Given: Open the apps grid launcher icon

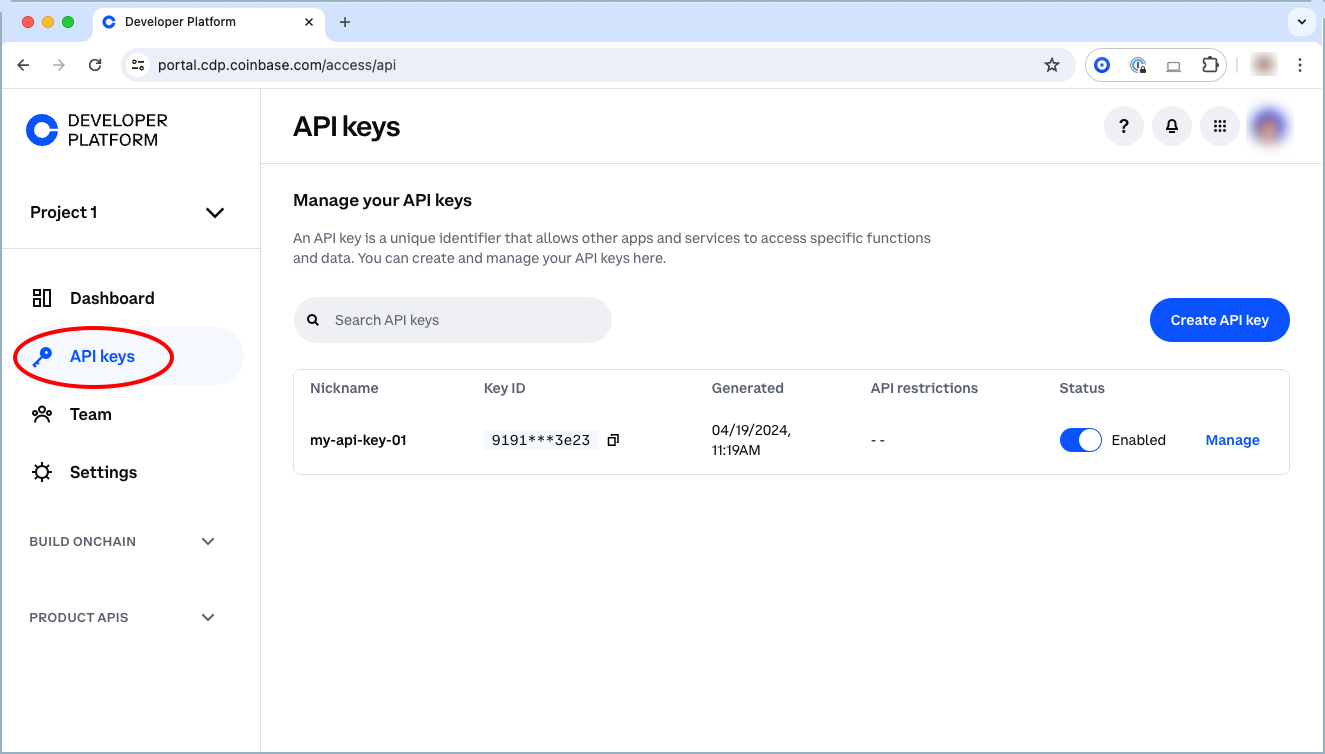Looking at the screenshot, I should (1219, 126).
